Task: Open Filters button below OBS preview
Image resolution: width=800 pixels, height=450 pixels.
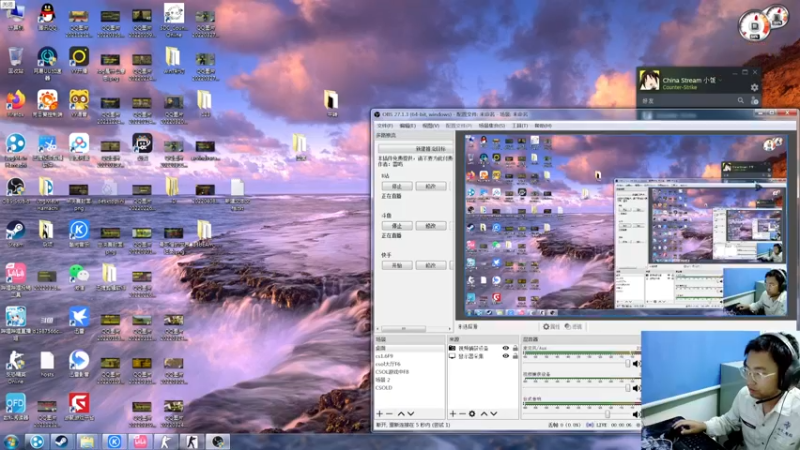Action: [574, 327]
